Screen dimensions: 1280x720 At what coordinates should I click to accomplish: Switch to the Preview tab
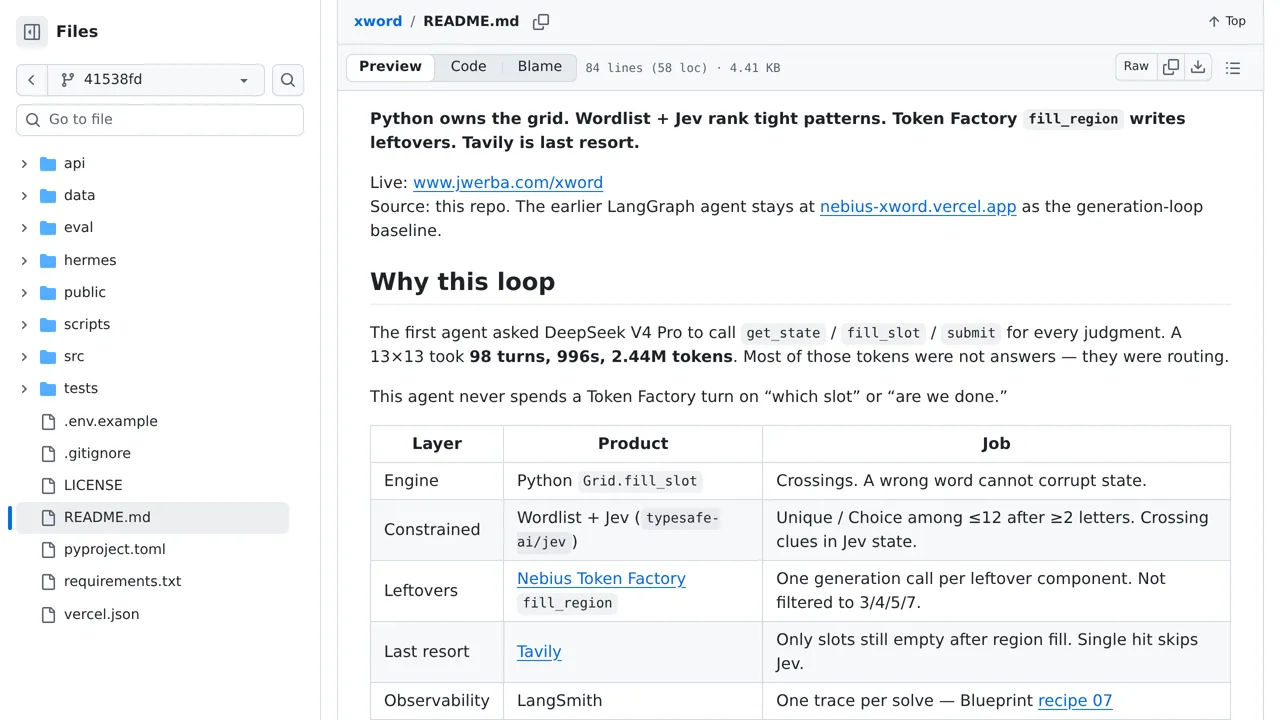[x=390, y=67]
